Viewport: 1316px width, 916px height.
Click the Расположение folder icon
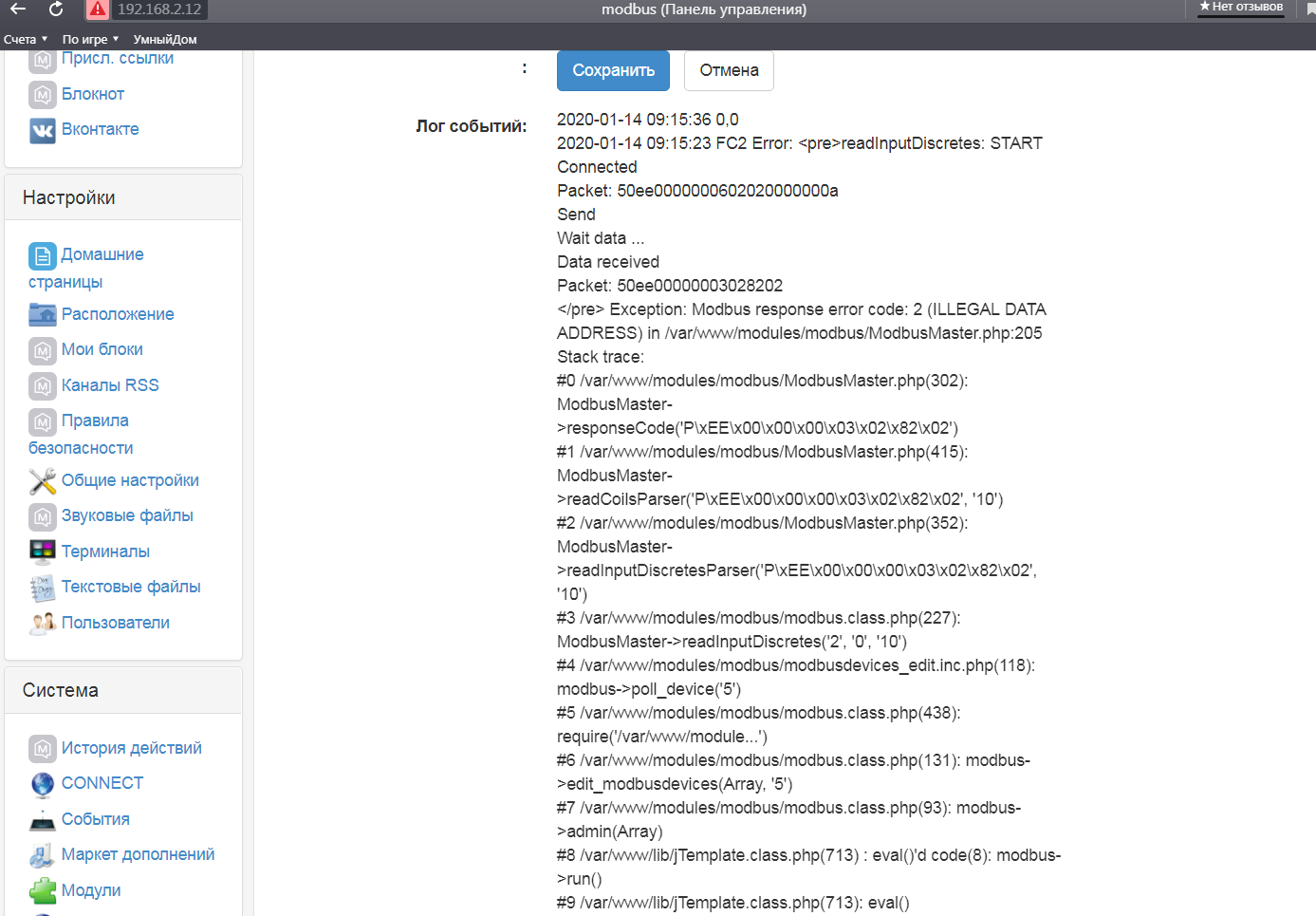click(43, 314)
